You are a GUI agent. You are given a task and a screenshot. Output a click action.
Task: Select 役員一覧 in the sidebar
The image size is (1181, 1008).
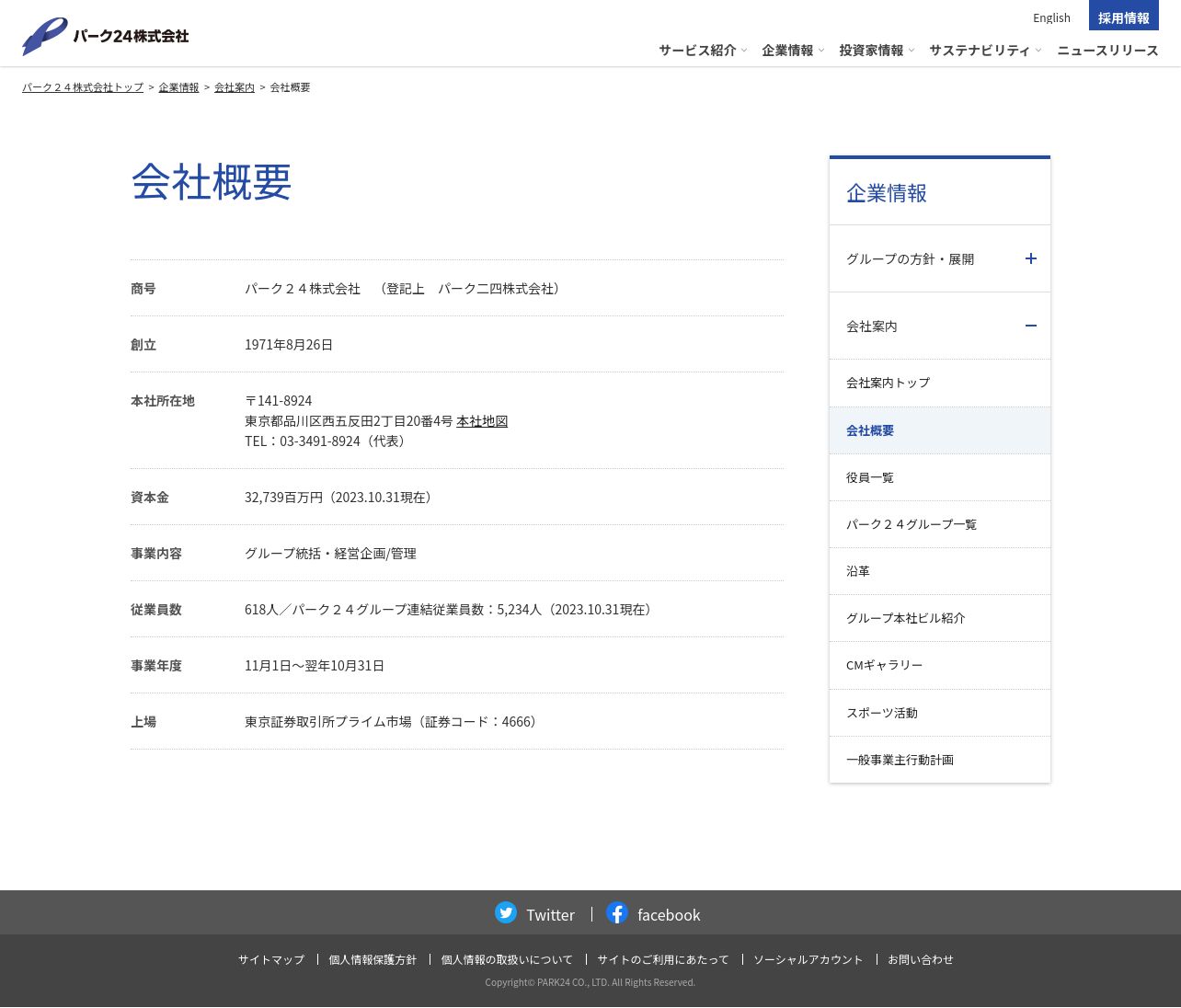pos(870,477)
